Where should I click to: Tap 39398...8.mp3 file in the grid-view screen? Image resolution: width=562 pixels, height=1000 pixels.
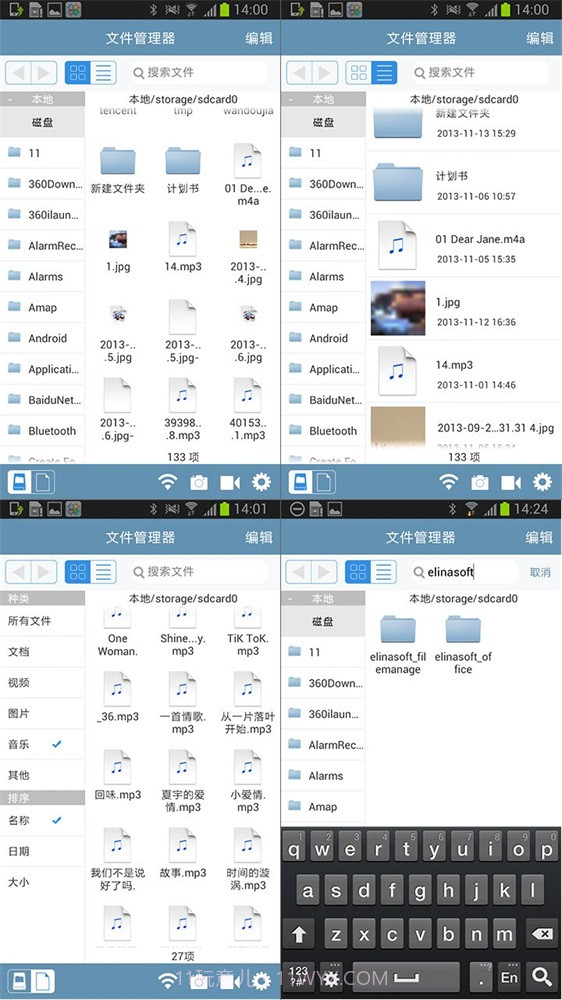(x=182, y=408)
